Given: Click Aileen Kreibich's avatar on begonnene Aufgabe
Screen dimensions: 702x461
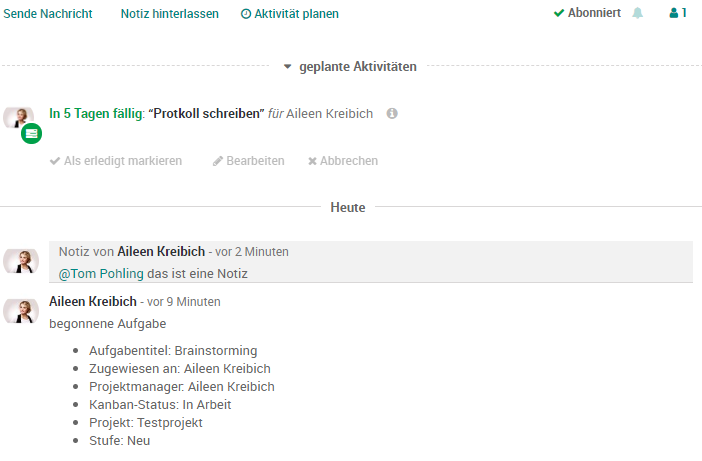Looking at the screenshot, I should [21, 311].
